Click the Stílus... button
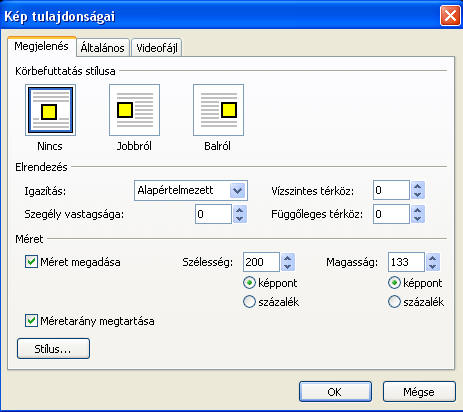463x412 pixels. [x=53, y=349]
